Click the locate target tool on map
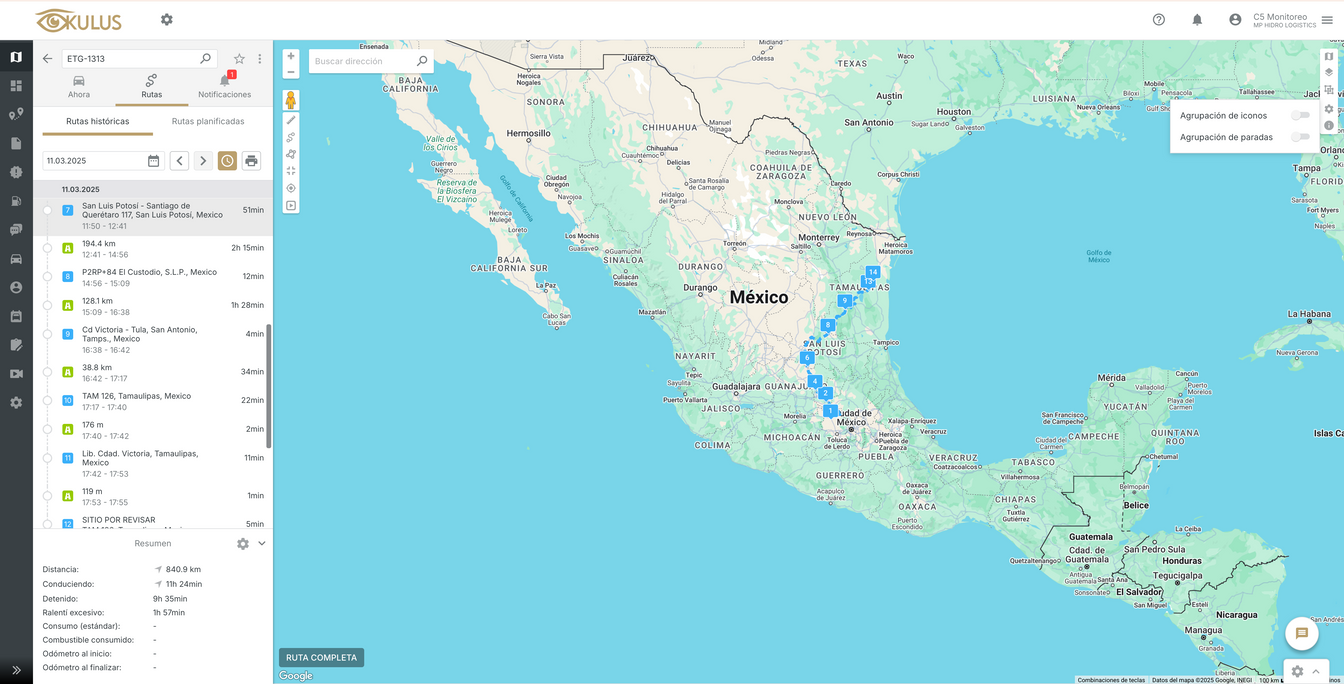Image resolution: width=1344 pixels, height=684 pixels. click(x=291, y=188)
